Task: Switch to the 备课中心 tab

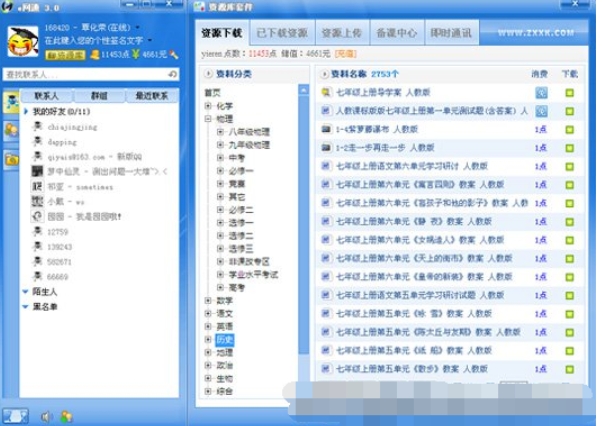Action: click(397, 33)
